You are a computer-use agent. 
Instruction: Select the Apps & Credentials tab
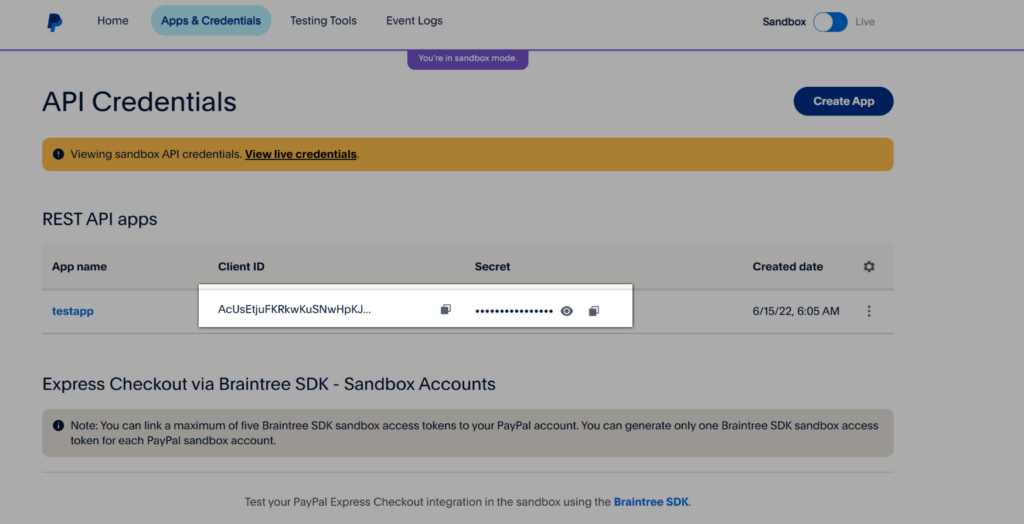pyautogui.click(x=211, y=21)
